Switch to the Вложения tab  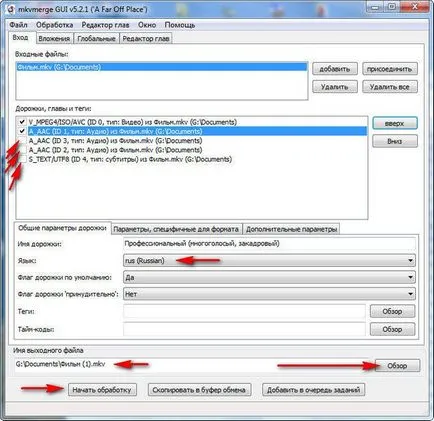click(x=54, y=39)
